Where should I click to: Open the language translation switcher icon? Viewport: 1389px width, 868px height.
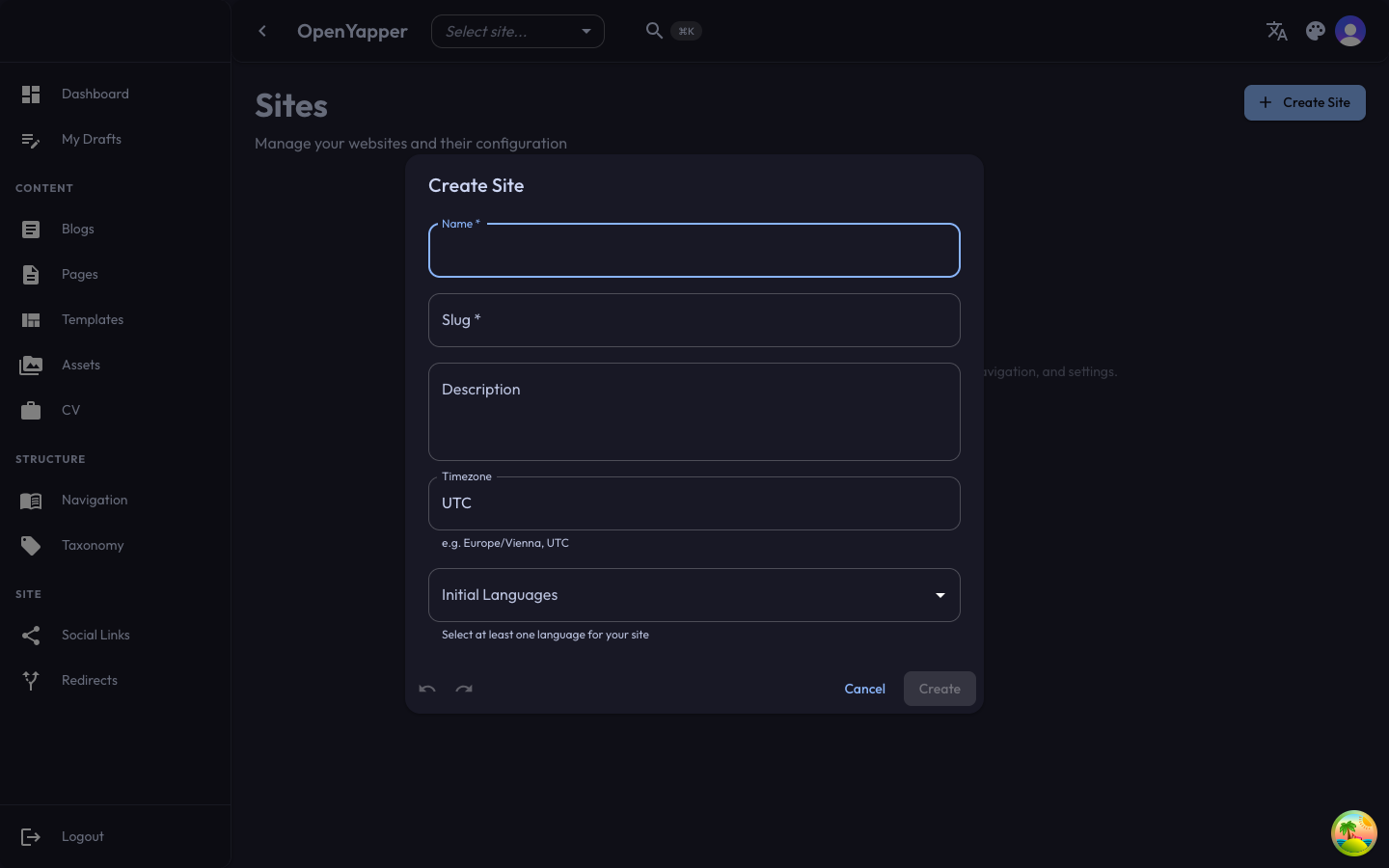click(x=1276, y=31)
